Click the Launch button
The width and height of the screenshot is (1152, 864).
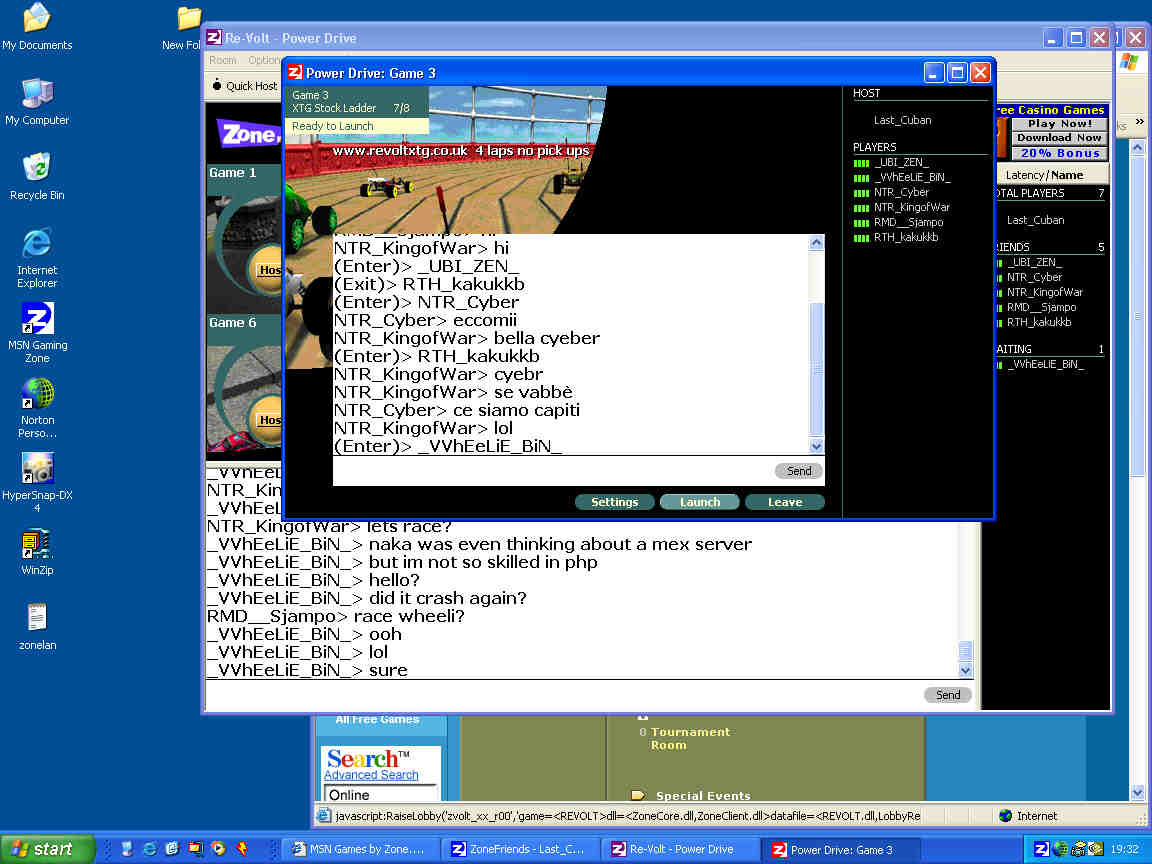699,502
